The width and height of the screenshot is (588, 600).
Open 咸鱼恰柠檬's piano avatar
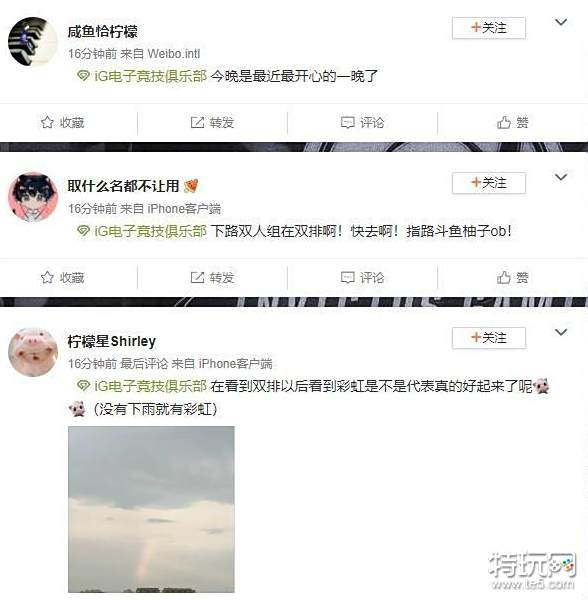pos(33,42)
